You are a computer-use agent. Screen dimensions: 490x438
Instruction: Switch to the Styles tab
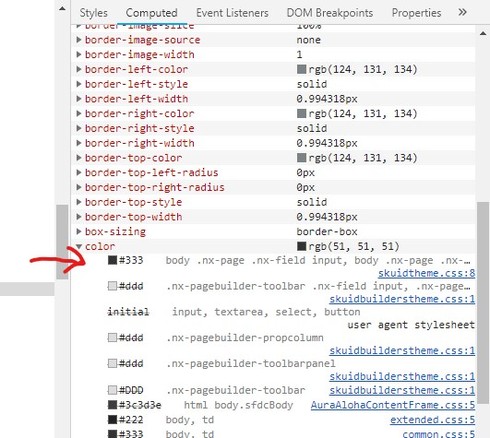(x=93, y=13)
